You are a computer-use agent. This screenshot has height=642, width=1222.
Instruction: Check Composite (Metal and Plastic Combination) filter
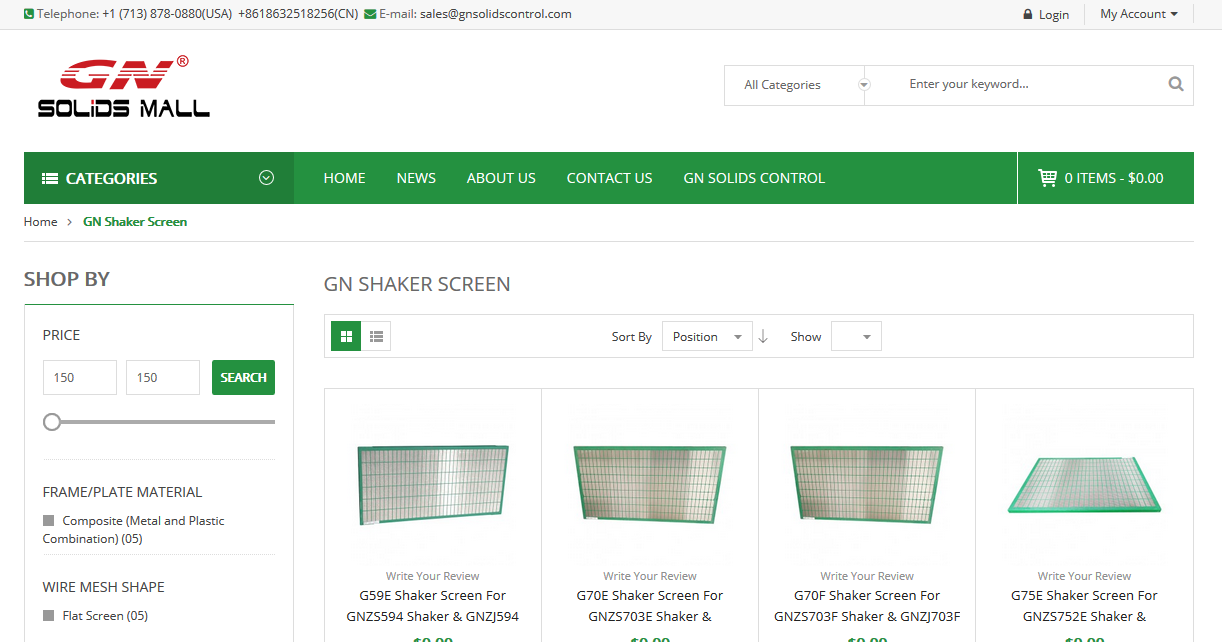(48, 520)
